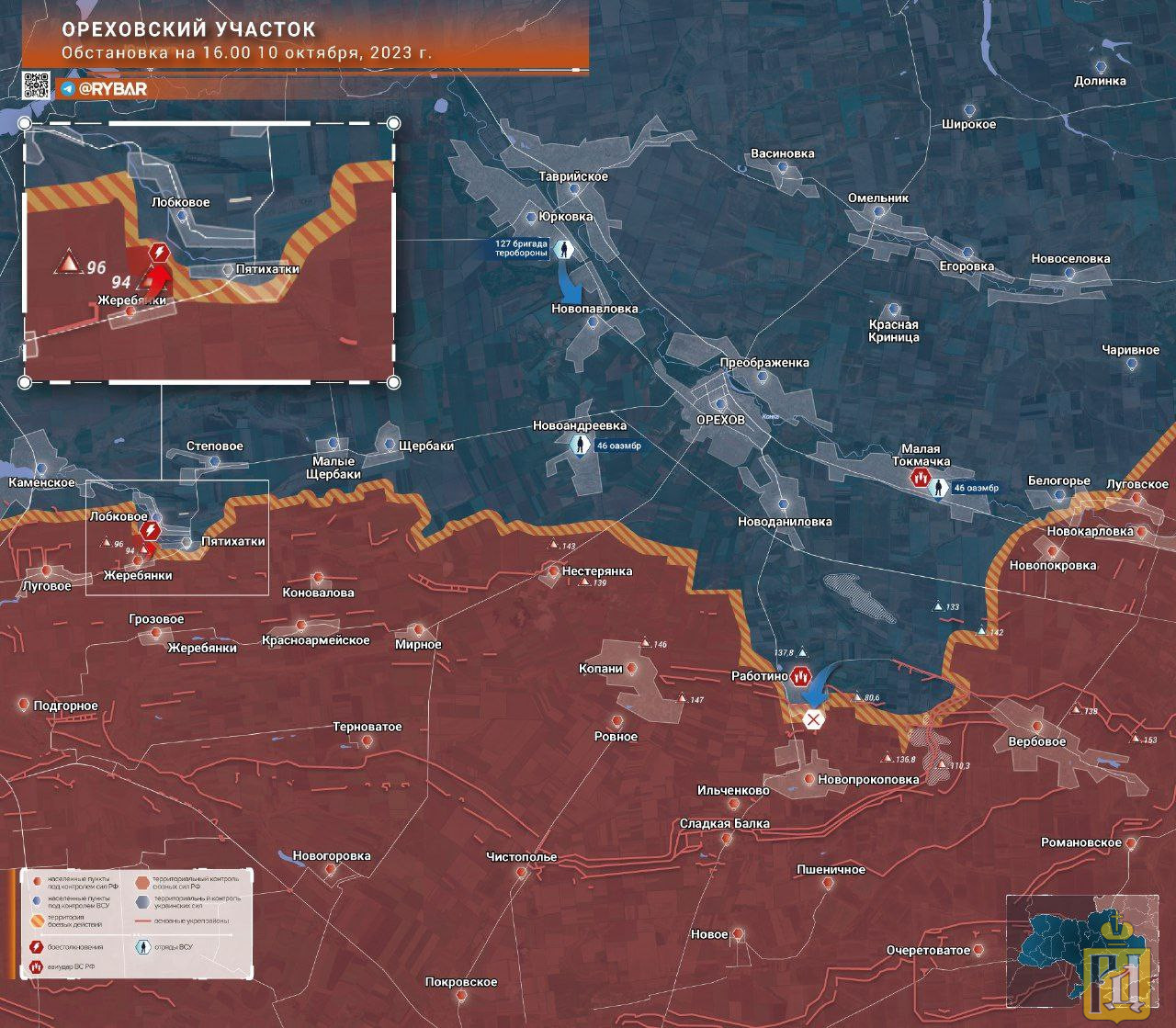Open the Telegram icon next to @RYBAR

pyautogui.click(x=68, y=89)
